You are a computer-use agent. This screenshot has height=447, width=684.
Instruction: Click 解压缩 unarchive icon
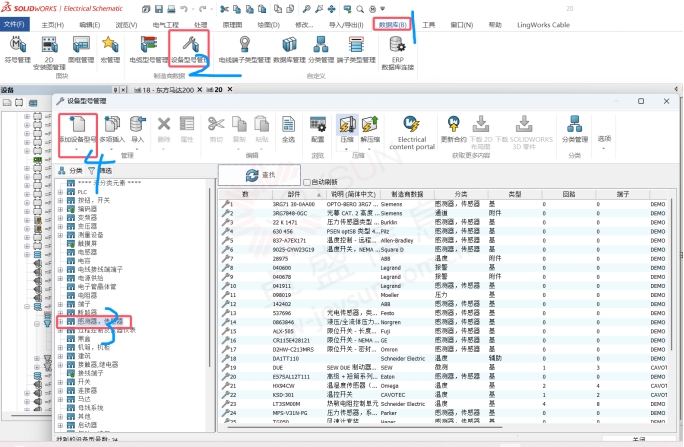[370, 130]
